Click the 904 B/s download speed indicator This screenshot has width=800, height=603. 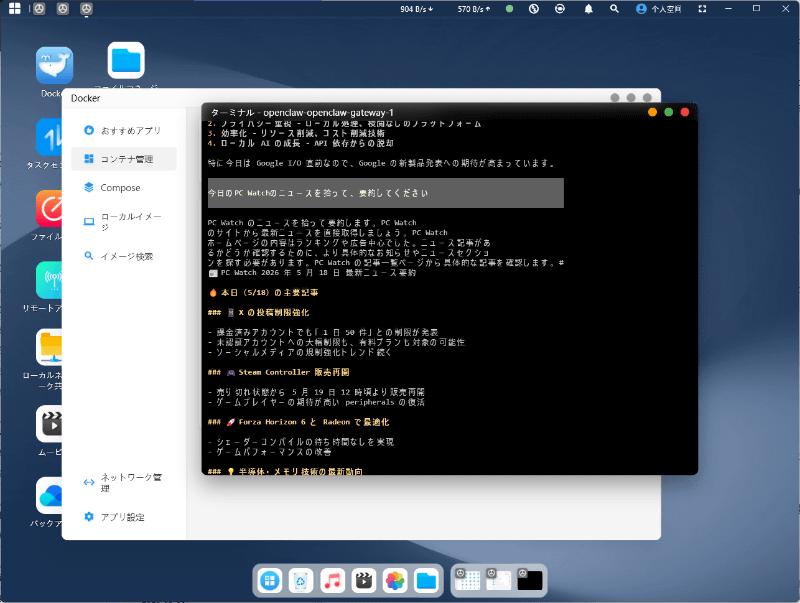[x=417, y=9]
